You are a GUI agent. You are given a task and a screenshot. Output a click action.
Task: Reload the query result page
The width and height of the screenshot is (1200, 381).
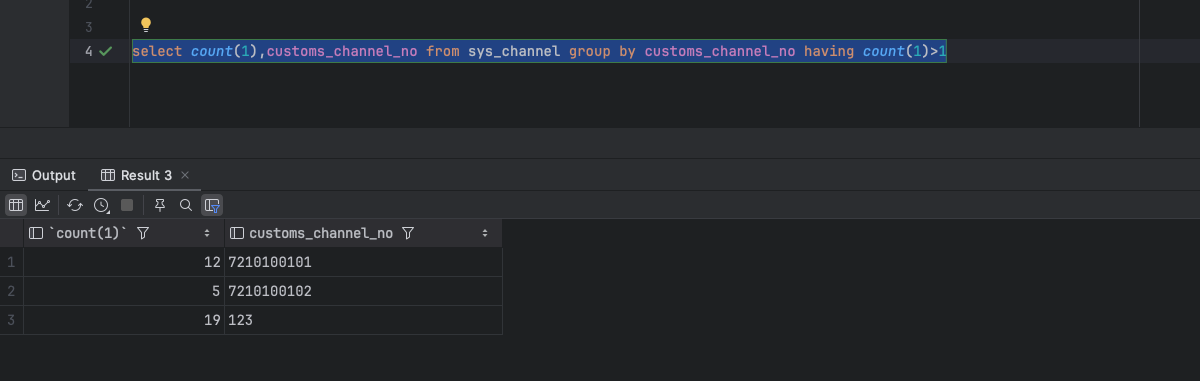pyautogui.click(x=75, y=205)
